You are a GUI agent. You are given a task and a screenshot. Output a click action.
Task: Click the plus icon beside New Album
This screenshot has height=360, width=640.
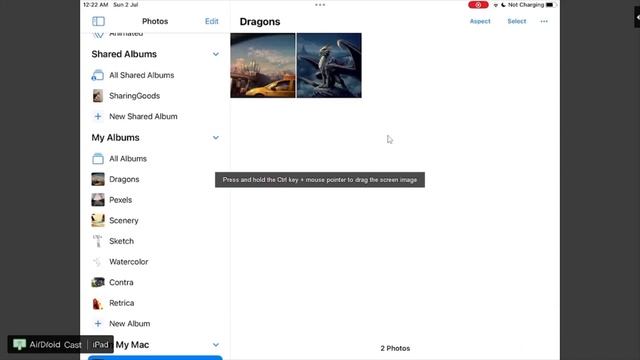click(x=98, y=324)
